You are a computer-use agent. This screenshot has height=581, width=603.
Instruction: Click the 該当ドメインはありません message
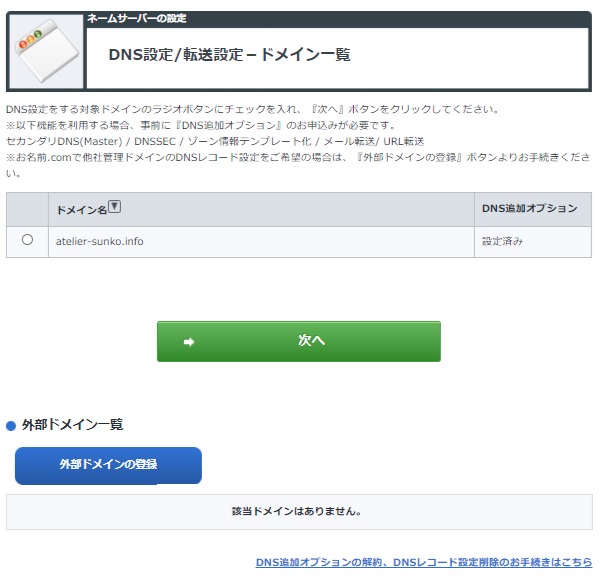pos(297,511)
